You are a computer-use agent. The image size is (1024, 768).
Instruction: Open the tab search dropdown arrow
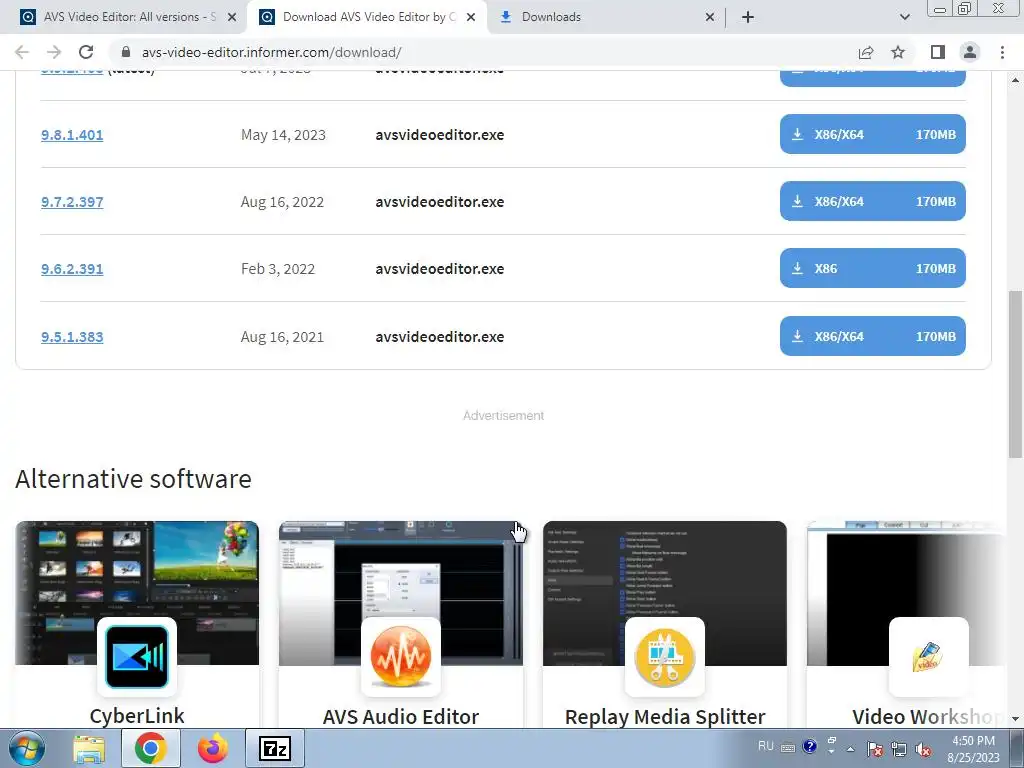[x=904, y=17]
